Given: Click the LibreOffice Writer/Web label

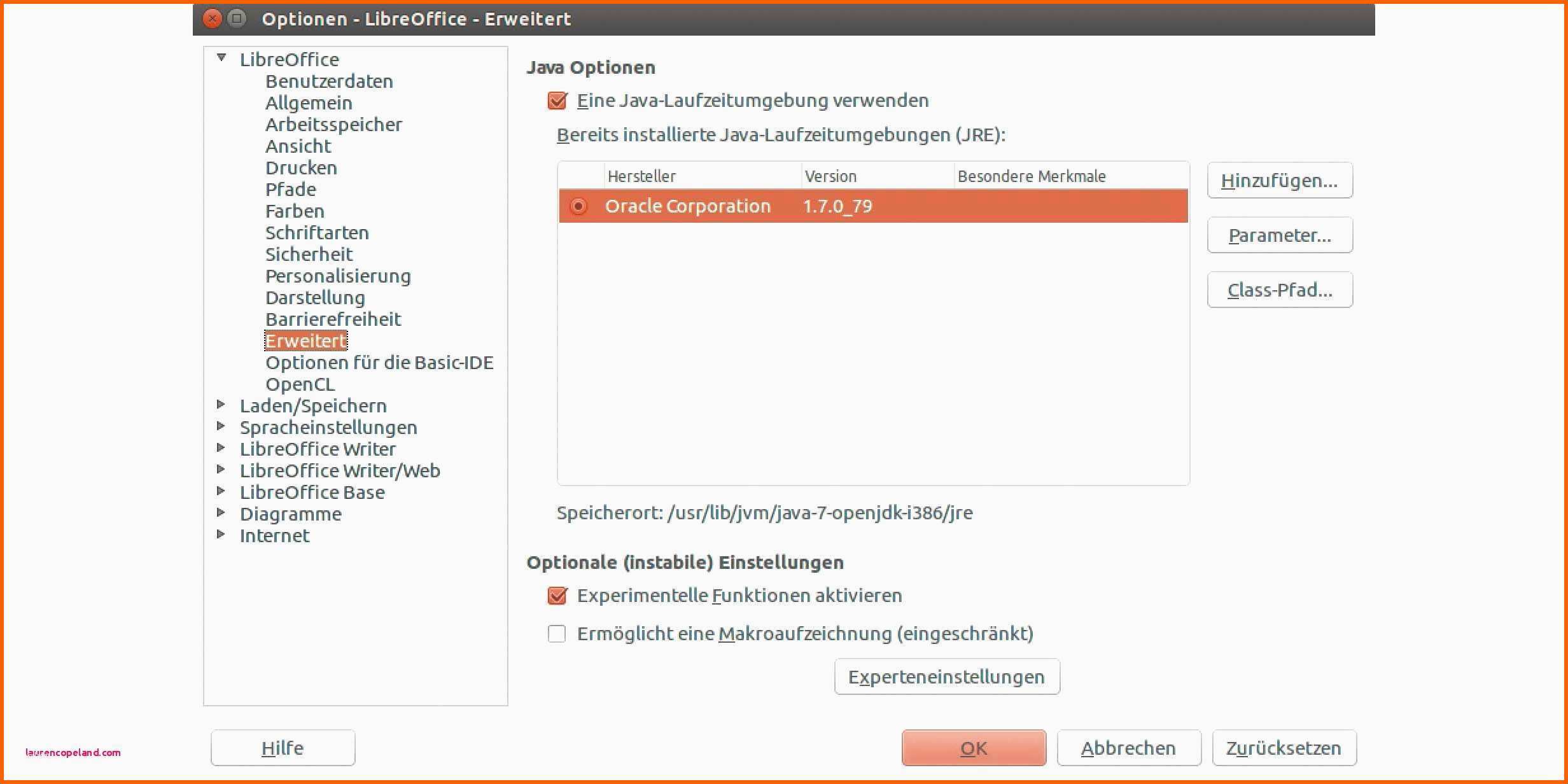Looking at the screenshot, I should coord(340,471).
